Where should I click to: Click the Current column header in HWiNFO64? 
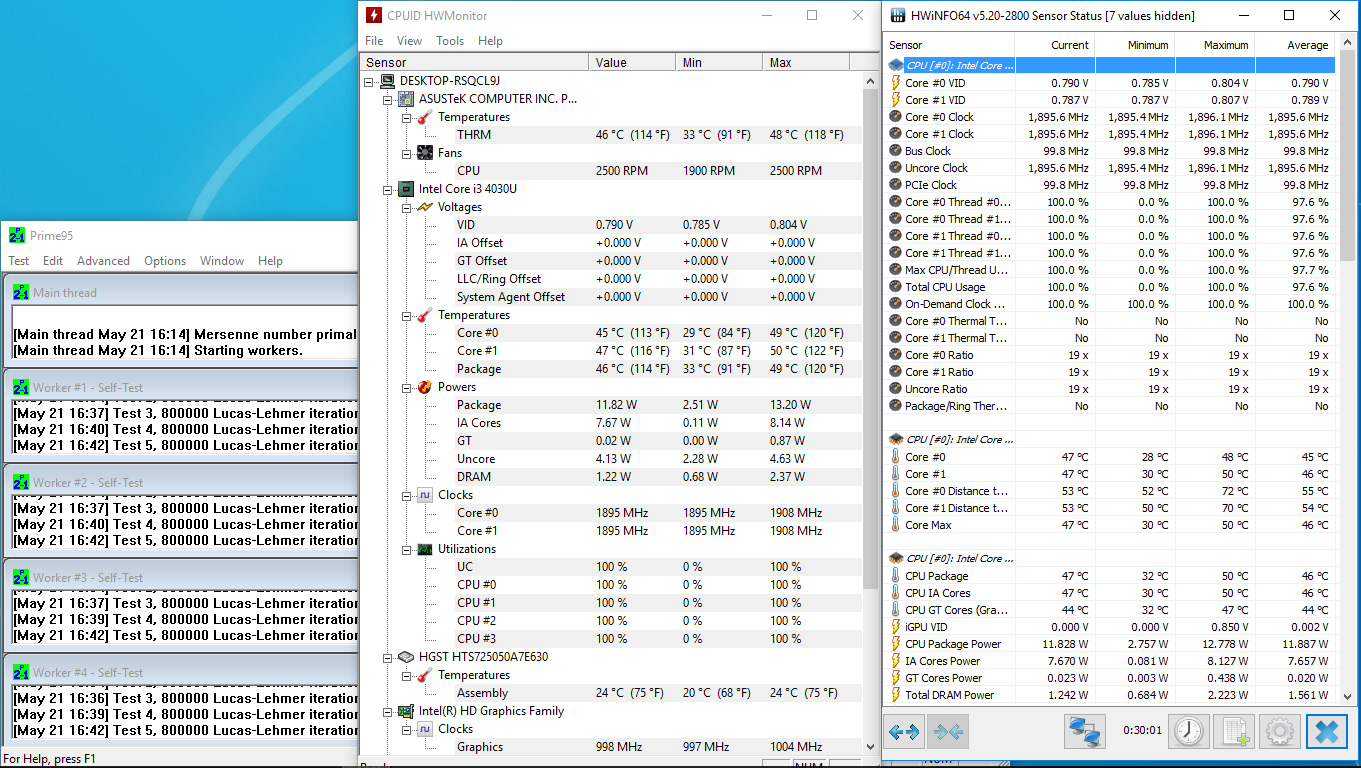[1055, 45]
